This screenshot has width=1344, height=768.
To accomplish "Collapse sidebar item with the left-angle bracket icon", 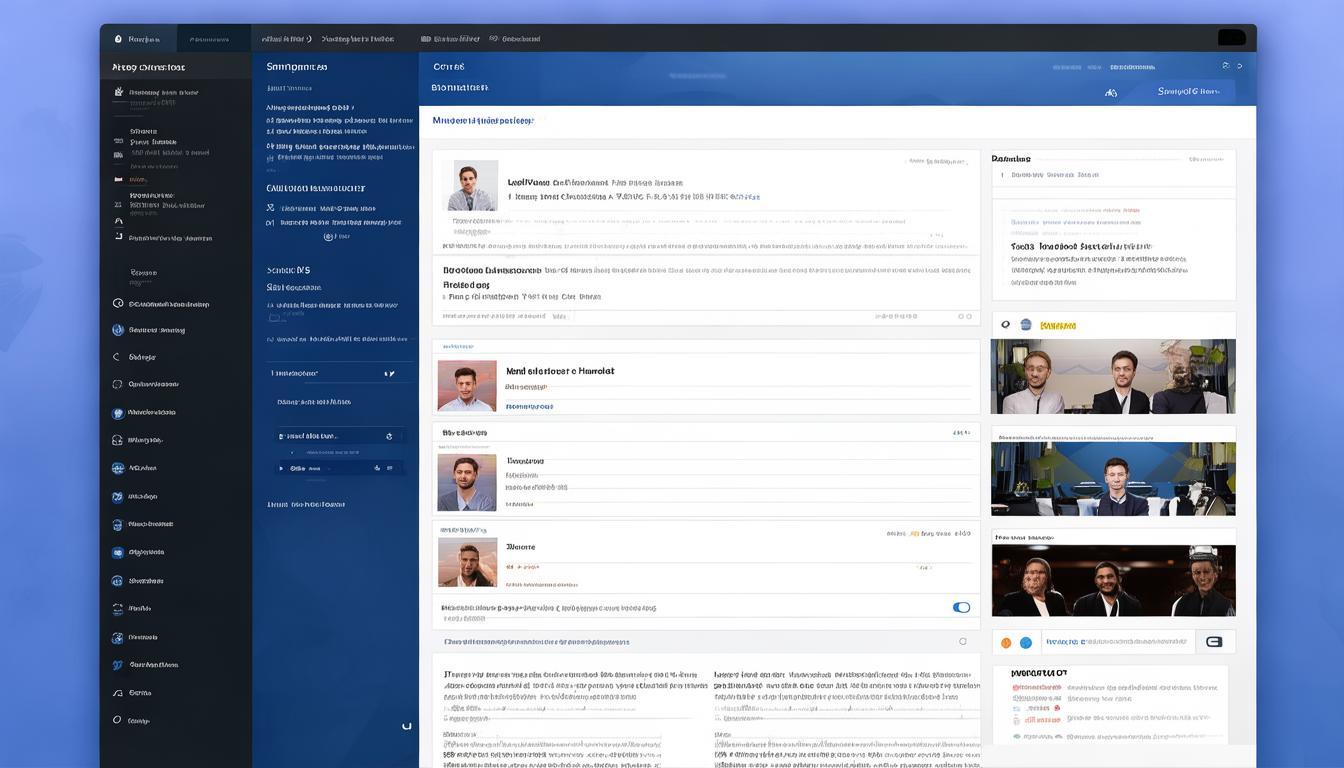I will coord(117,357).
